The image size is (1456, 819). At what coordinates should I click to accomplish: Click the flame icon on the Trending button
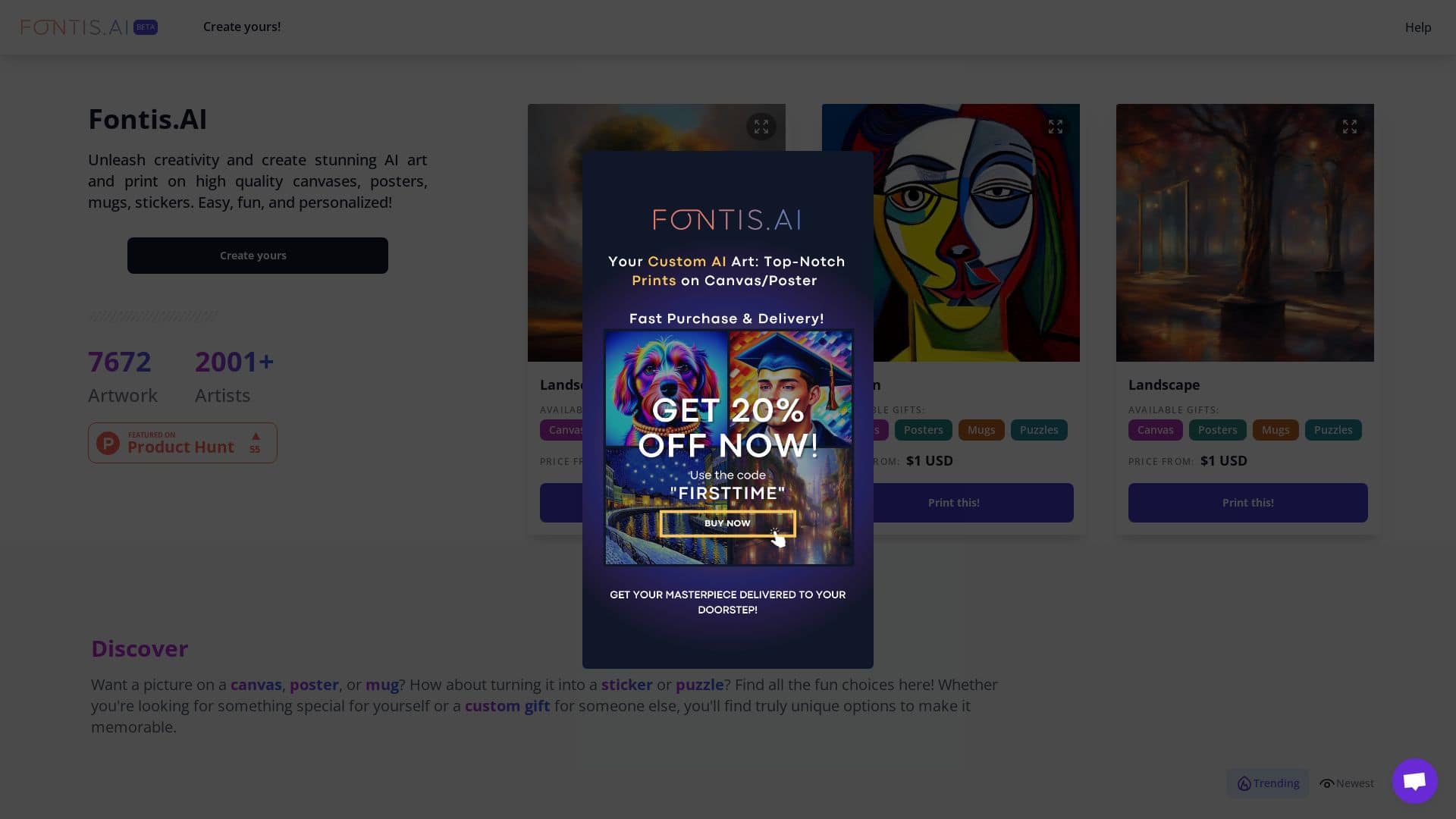click(x=1244, y=783)
